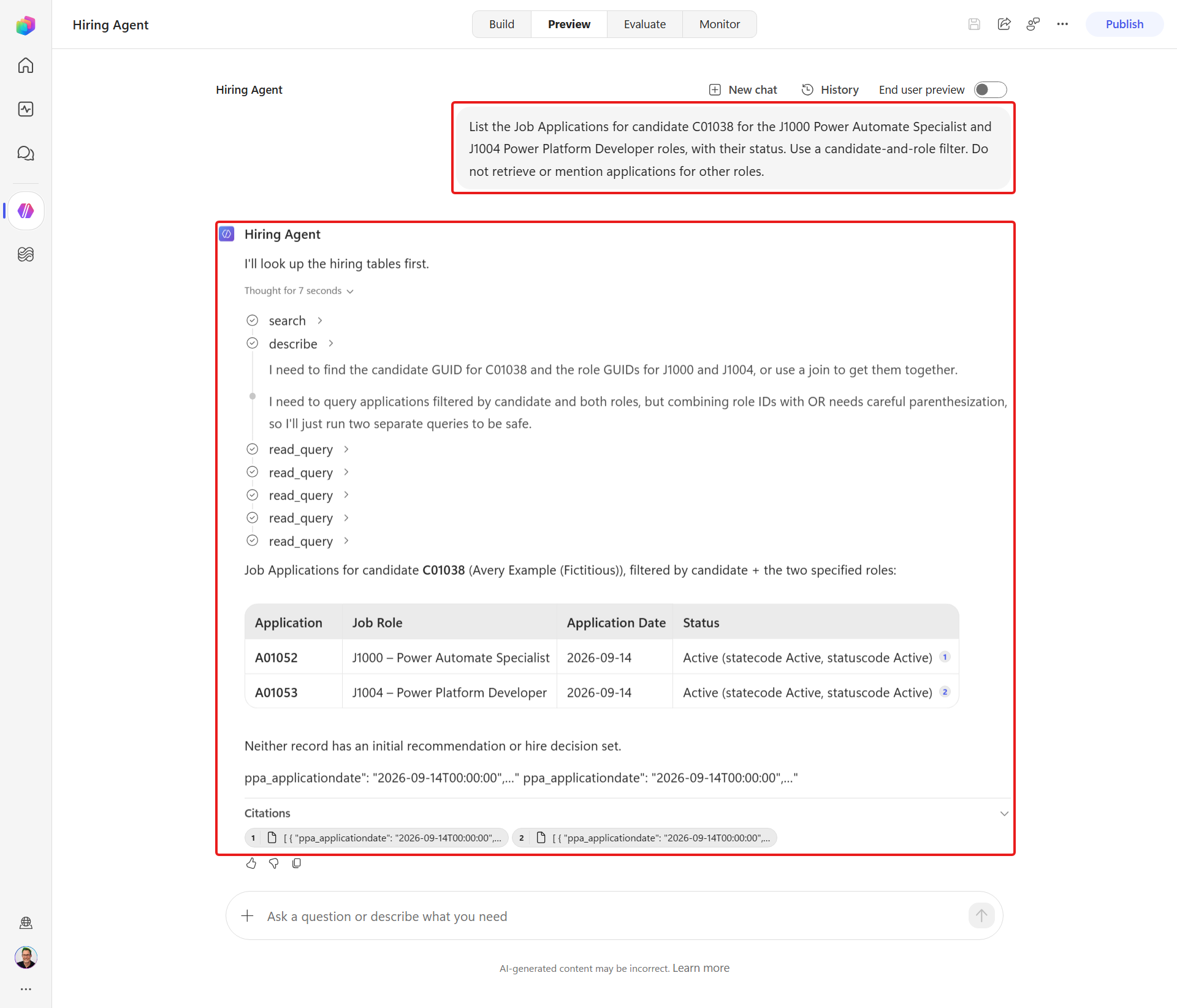Open citation reference 1 badge in table
1177x1008 pixels.
(x=945, y=657)
